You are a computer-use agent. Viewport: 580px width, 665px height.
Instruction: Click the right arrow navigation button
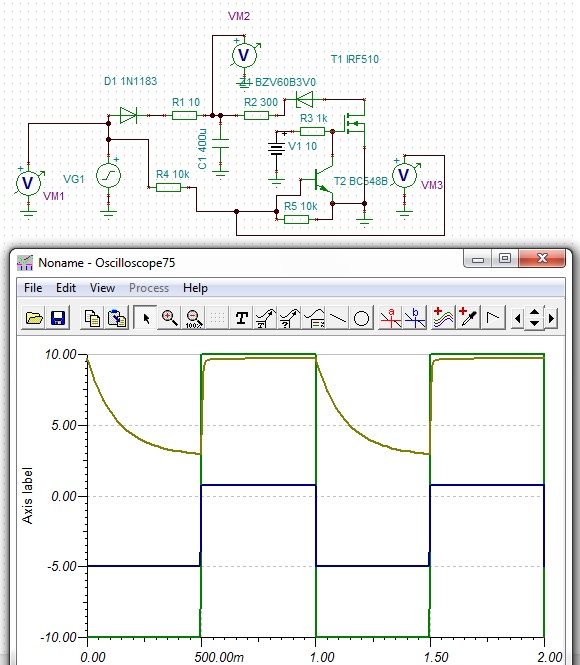551,318
